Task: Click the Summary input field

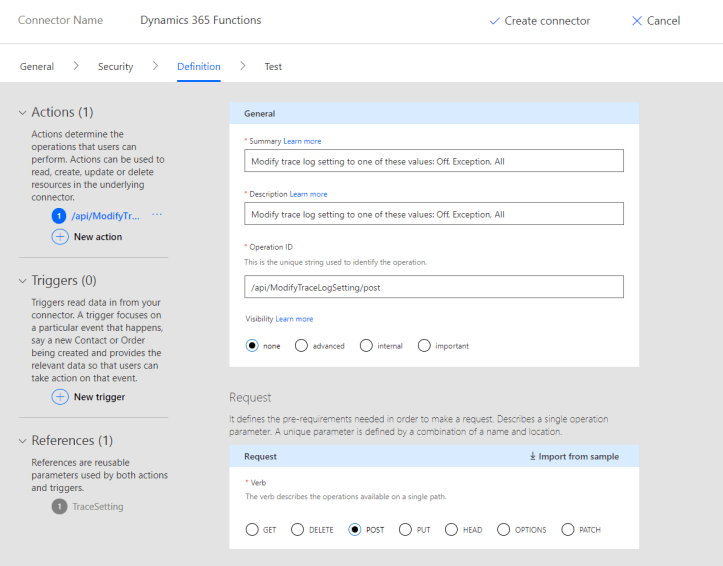Action: pyautogui.click(x=434, y=161)
